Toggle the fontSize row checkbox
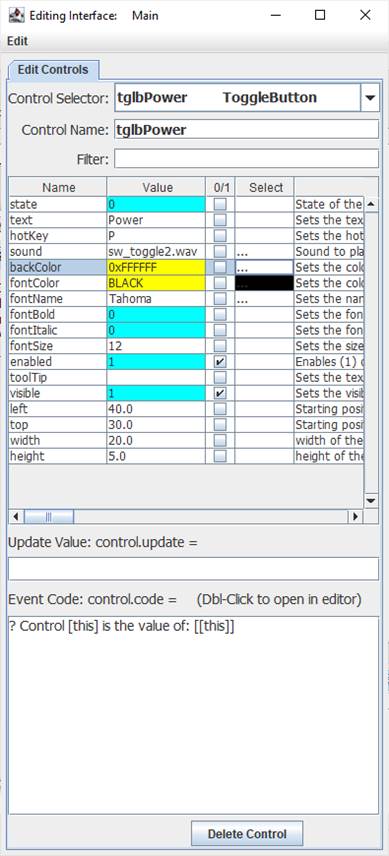The image size is (389, 856). tap(220, 346)
